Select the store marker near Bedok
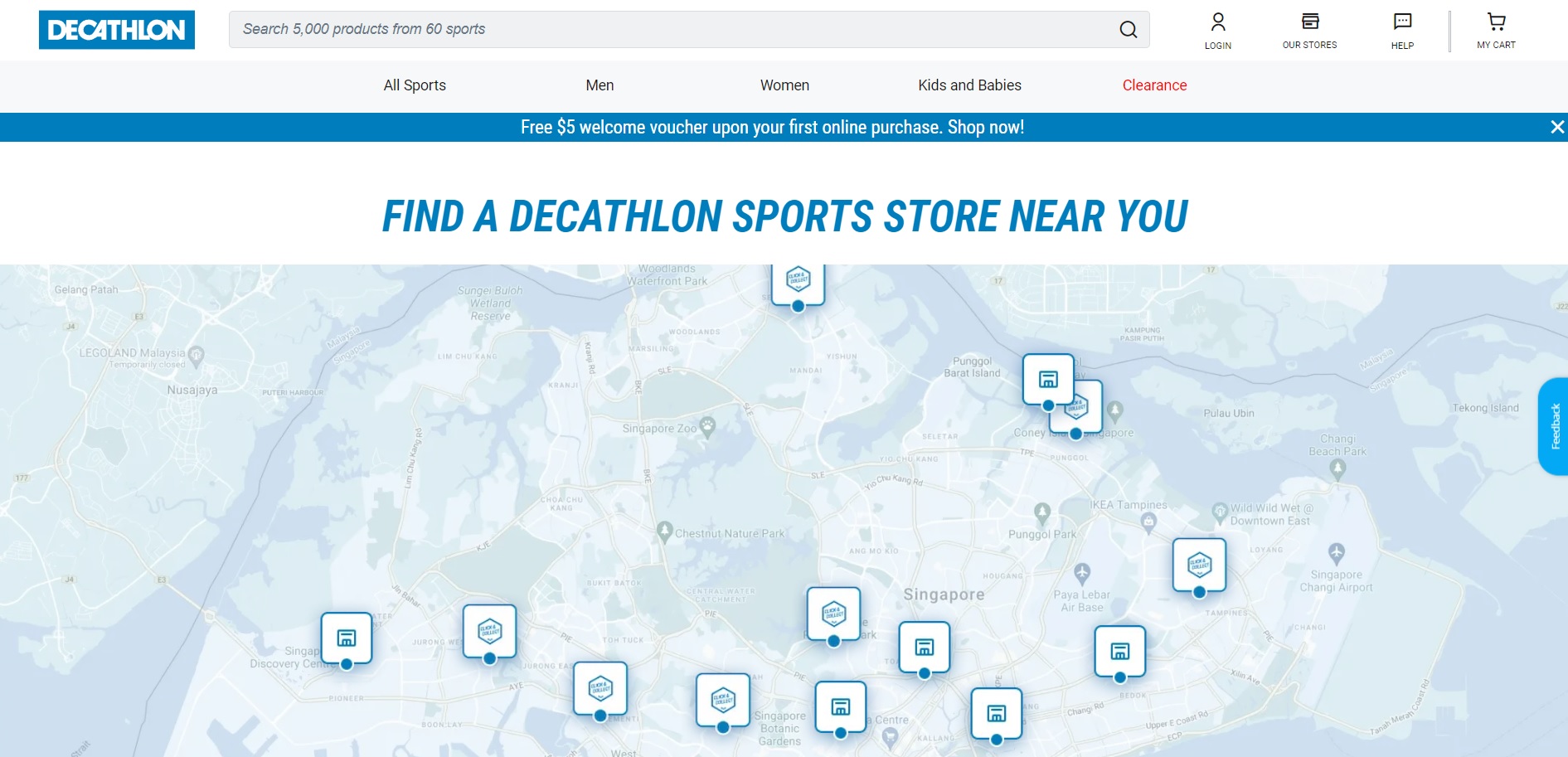 coord(1119,651)
